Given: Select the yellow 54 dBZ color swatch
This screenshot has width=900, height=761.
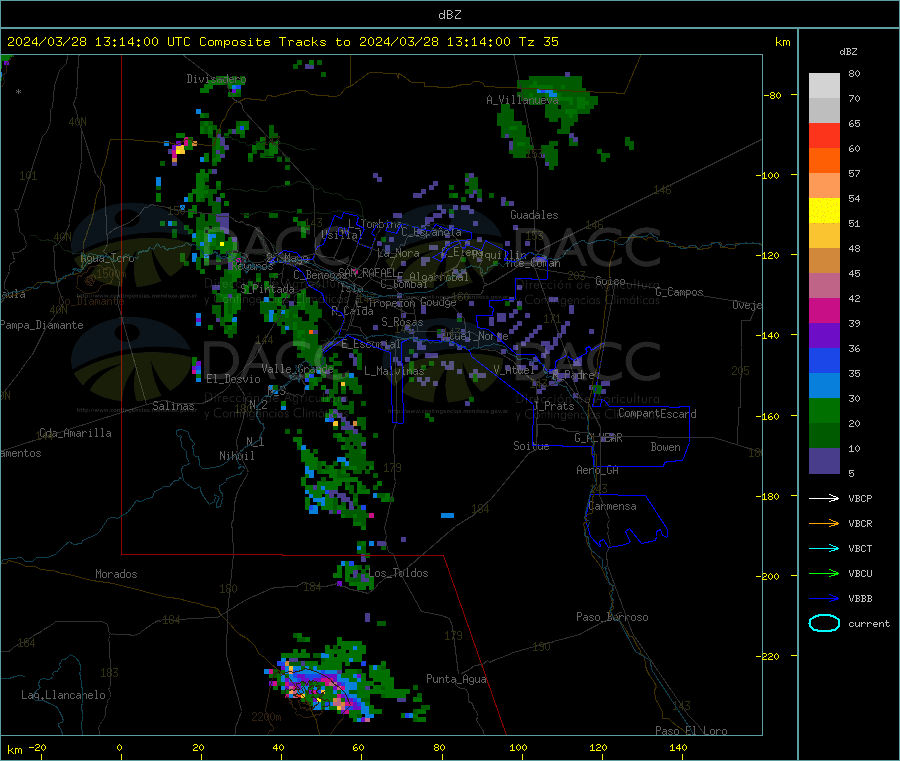Looking at the screenshot, I should tap(824, 211).
